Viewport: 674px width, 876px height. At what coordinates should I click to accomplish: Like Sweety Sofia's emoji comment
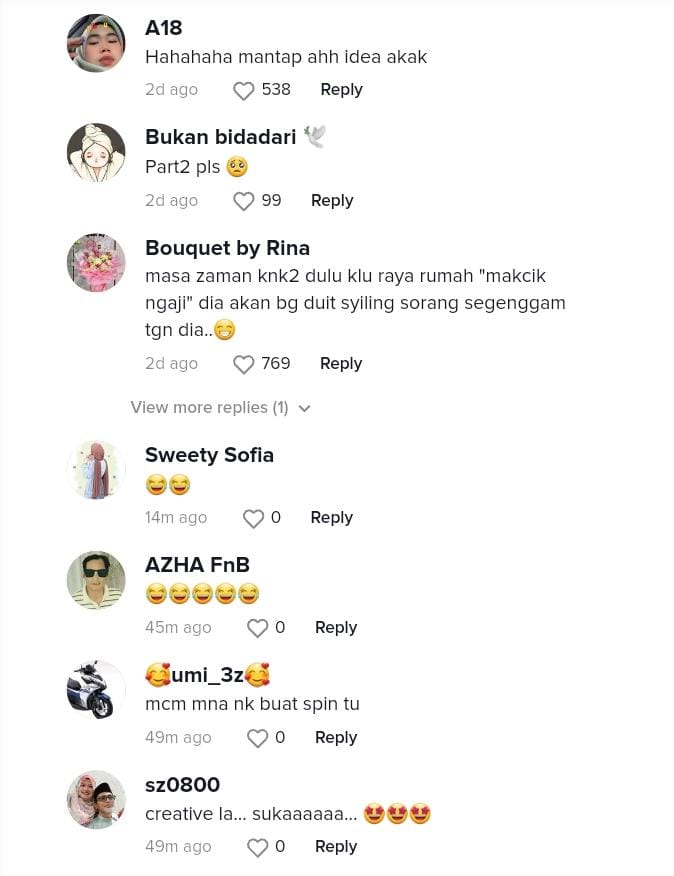point(254,518)
